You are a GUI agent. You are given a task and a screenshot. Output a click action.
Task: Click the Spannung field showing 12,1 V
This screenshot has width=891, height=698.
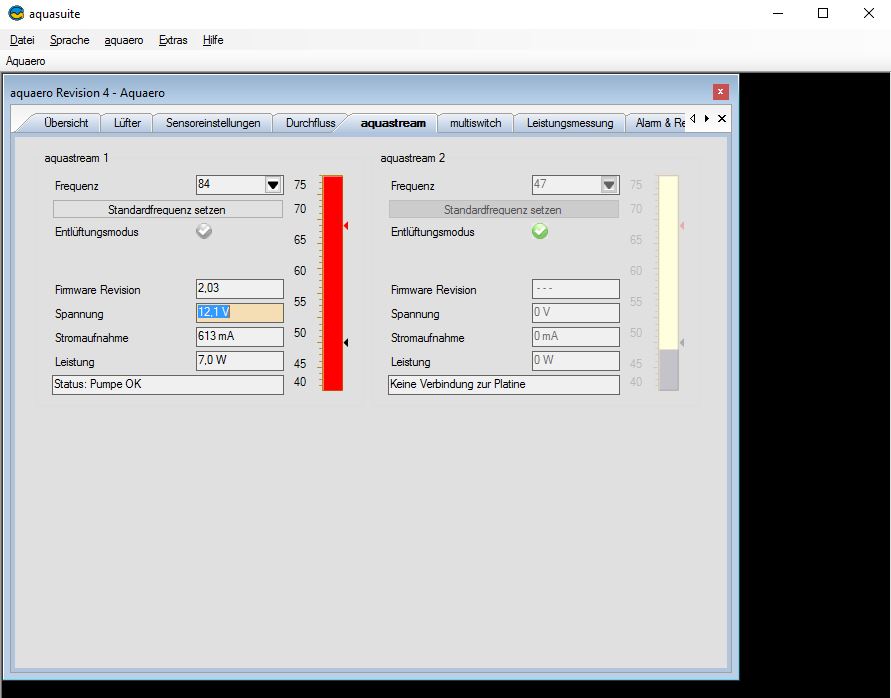[x=240, y=313]
